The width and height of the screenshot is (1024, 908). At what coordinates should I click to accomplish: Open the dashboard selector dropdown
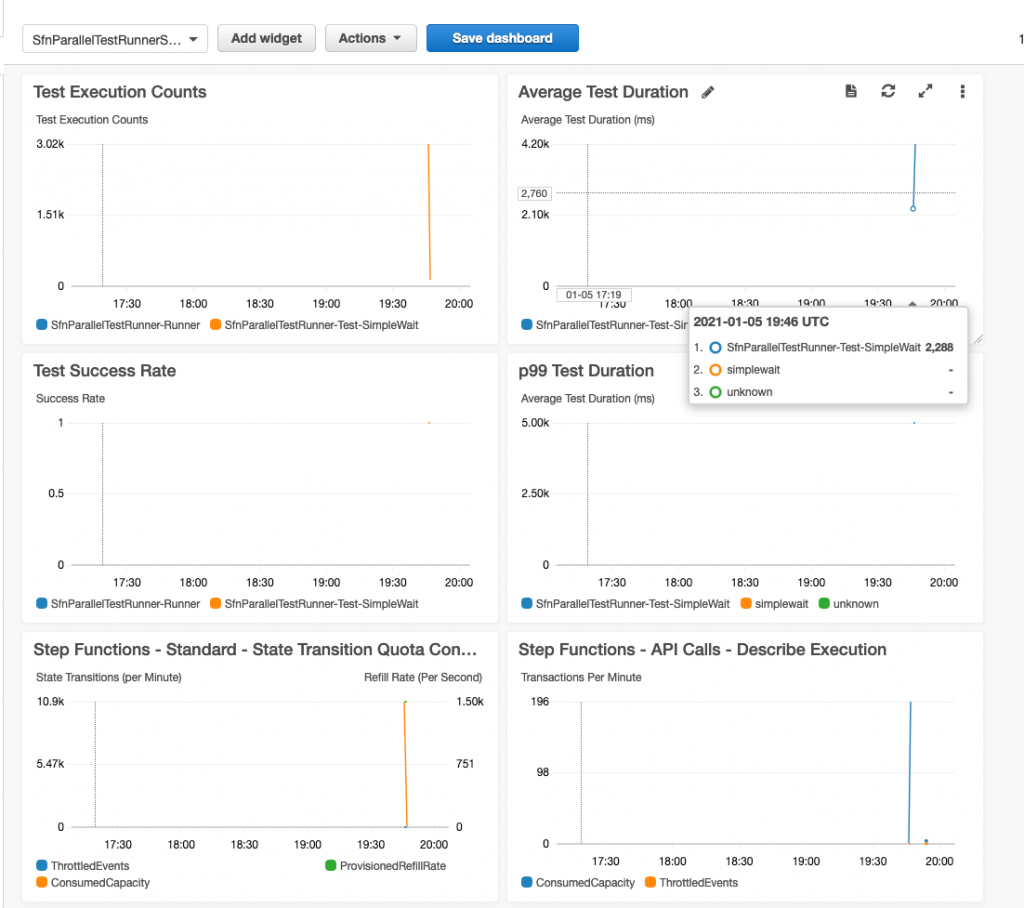pyautogui.click(x=114, y=38)
